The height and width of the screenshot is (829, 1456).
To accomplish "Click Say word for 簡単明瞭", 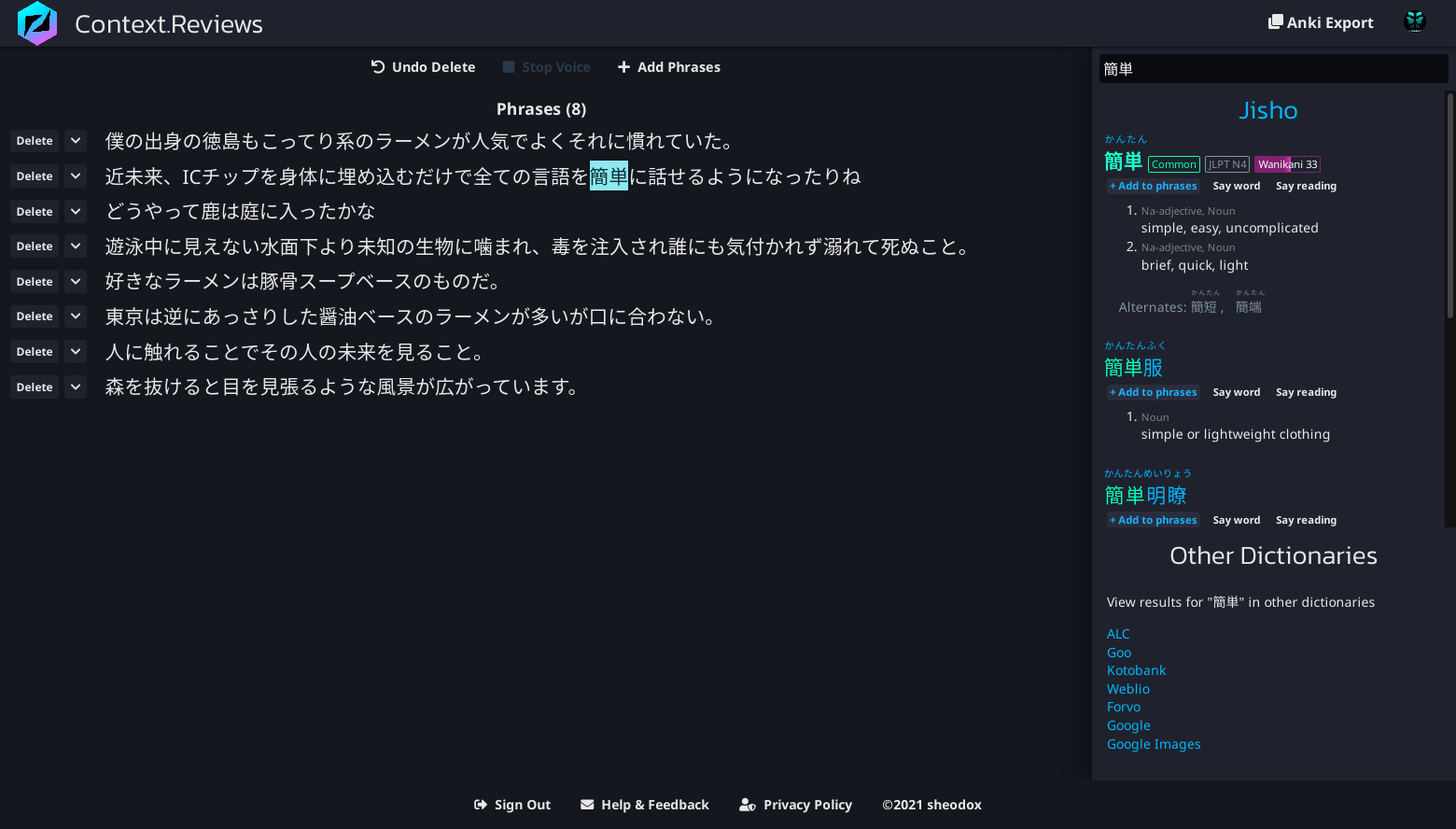I will pos(1237,520).
